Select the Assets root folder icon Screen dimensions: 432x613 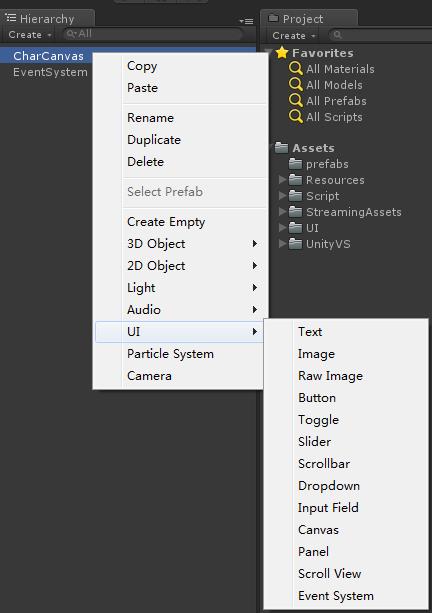281,147
